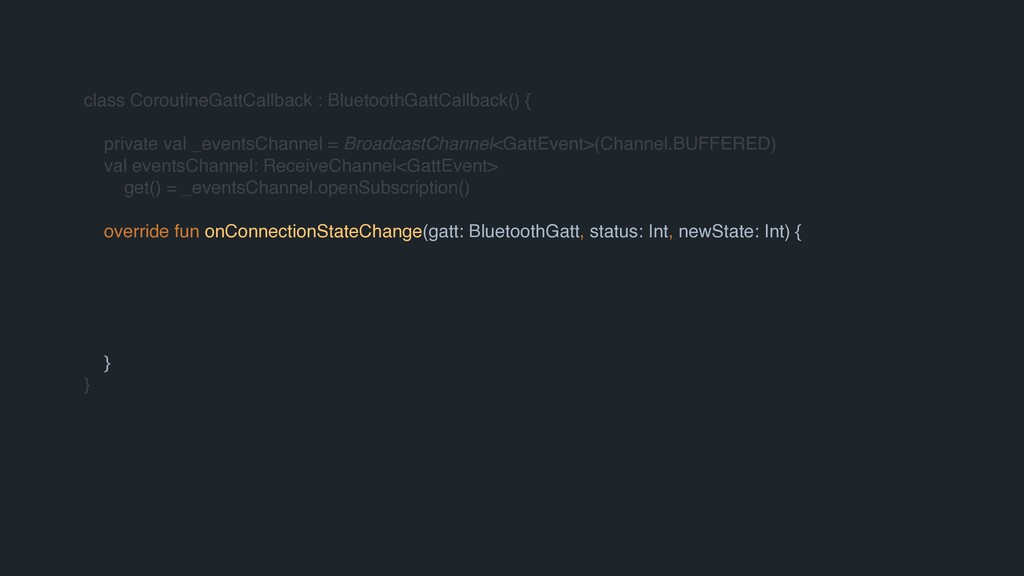Click the class's final closing brace
This screenshot has height=576, width=1024.
click(87, 384)
